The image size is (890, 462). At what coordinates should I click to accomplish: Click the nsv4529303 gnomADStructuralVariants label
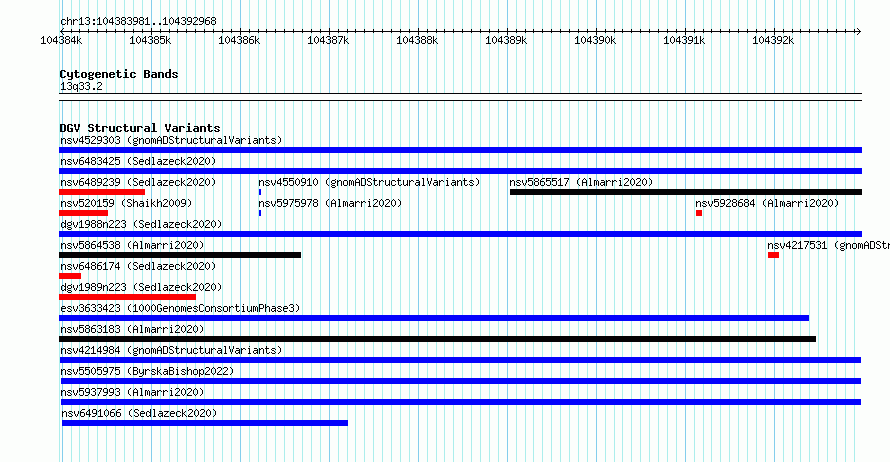pos(171,140)
